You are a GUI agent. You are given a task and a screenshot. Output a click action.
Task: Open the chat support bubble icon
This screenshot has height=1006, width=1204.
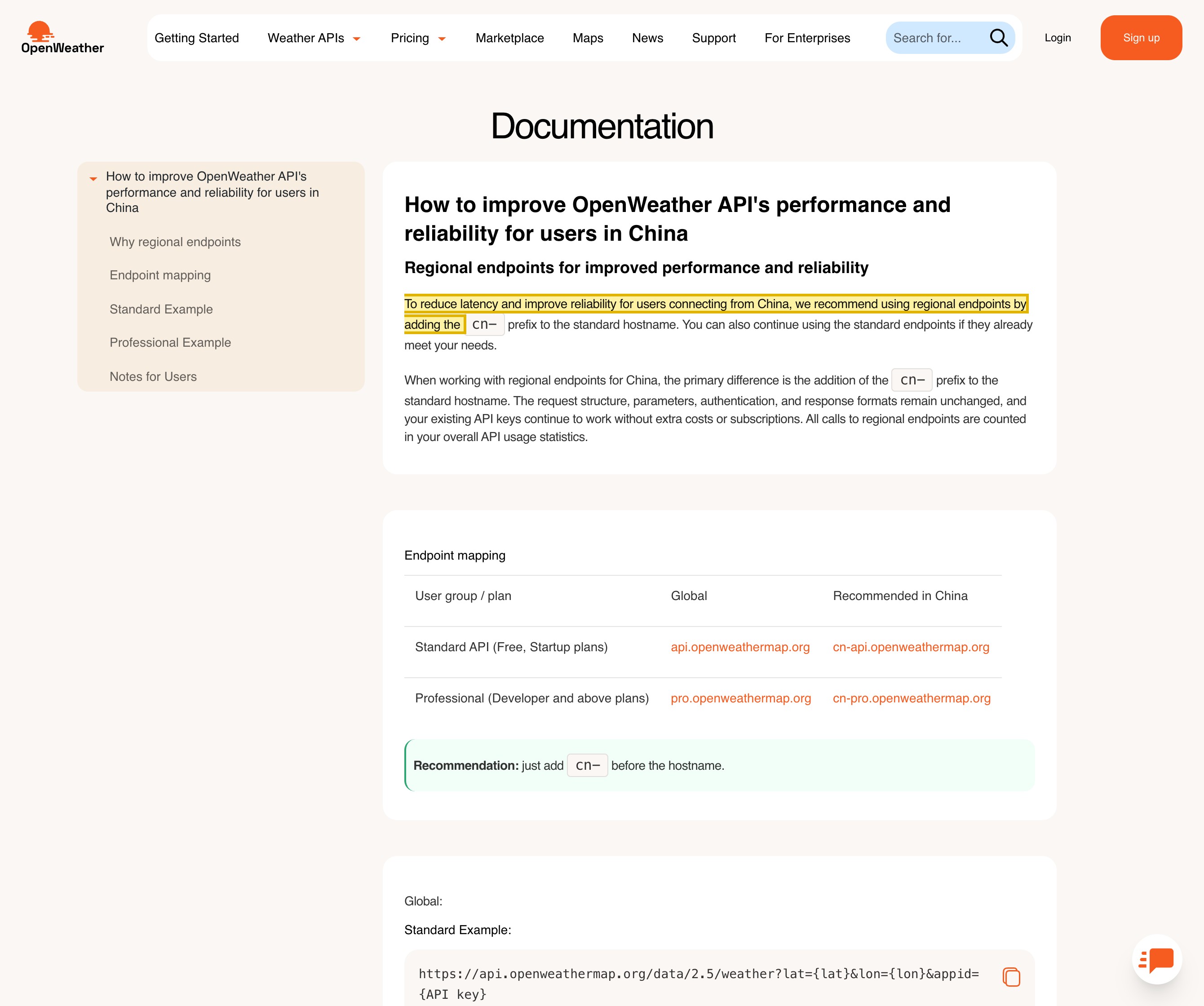pos(1156,959)
